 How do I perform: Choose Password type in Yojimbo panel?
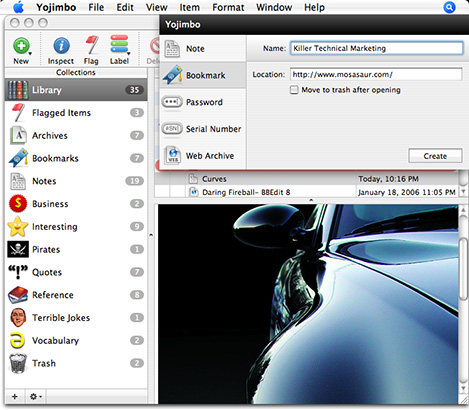tap(203, 102)
